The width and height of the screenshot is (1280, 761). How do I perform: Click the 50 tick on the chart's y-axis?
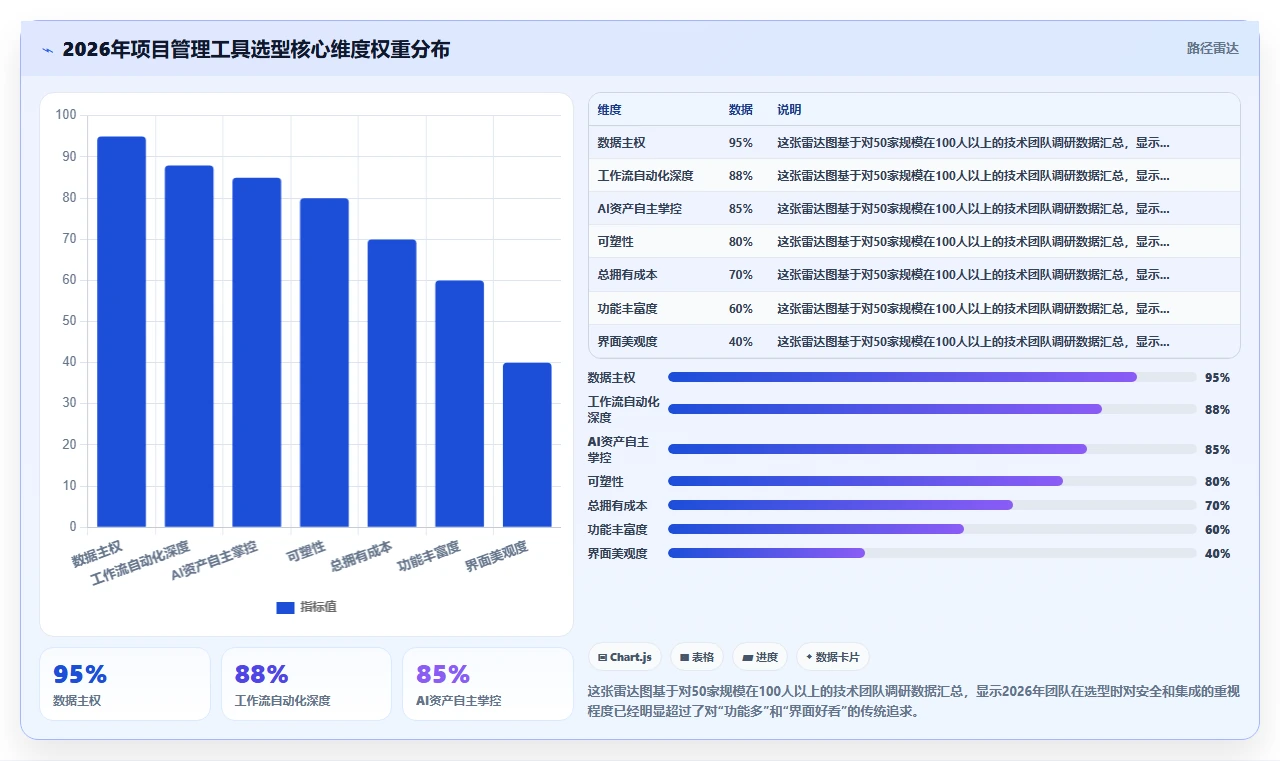pos(69,321)
